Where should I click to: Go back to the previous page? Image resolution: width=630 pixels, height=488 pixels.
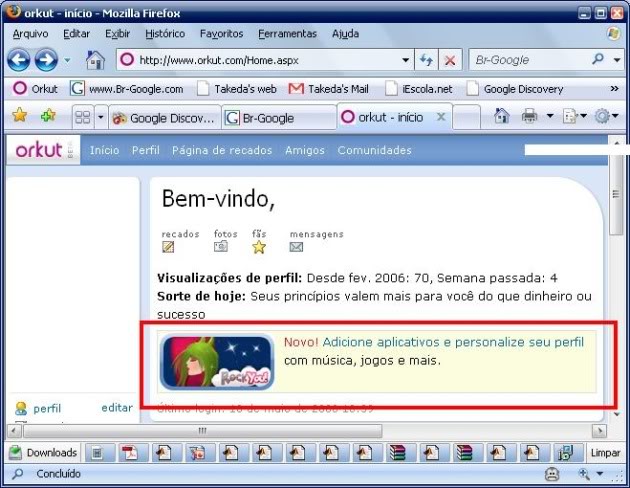(x=18, y=60)
